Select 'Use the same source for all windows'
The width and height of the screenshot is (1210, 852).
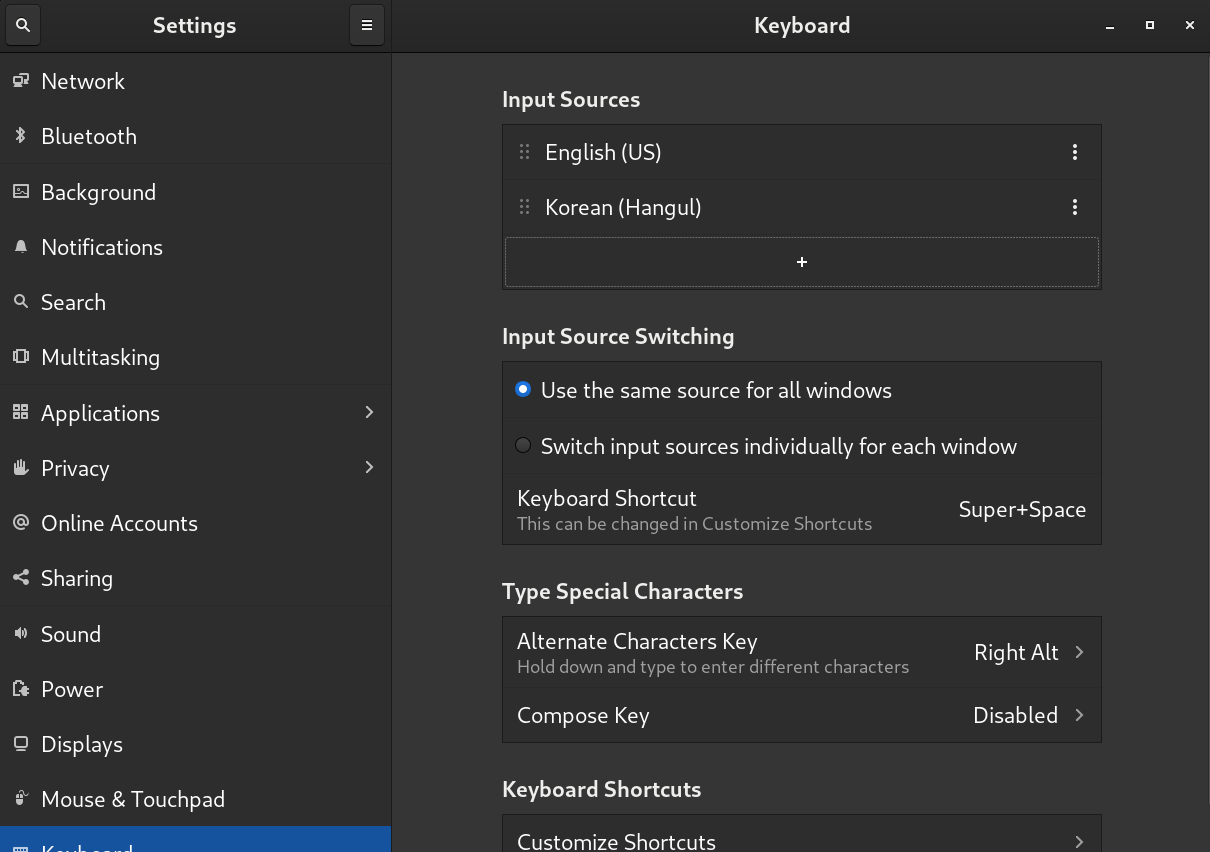[523, 390]
